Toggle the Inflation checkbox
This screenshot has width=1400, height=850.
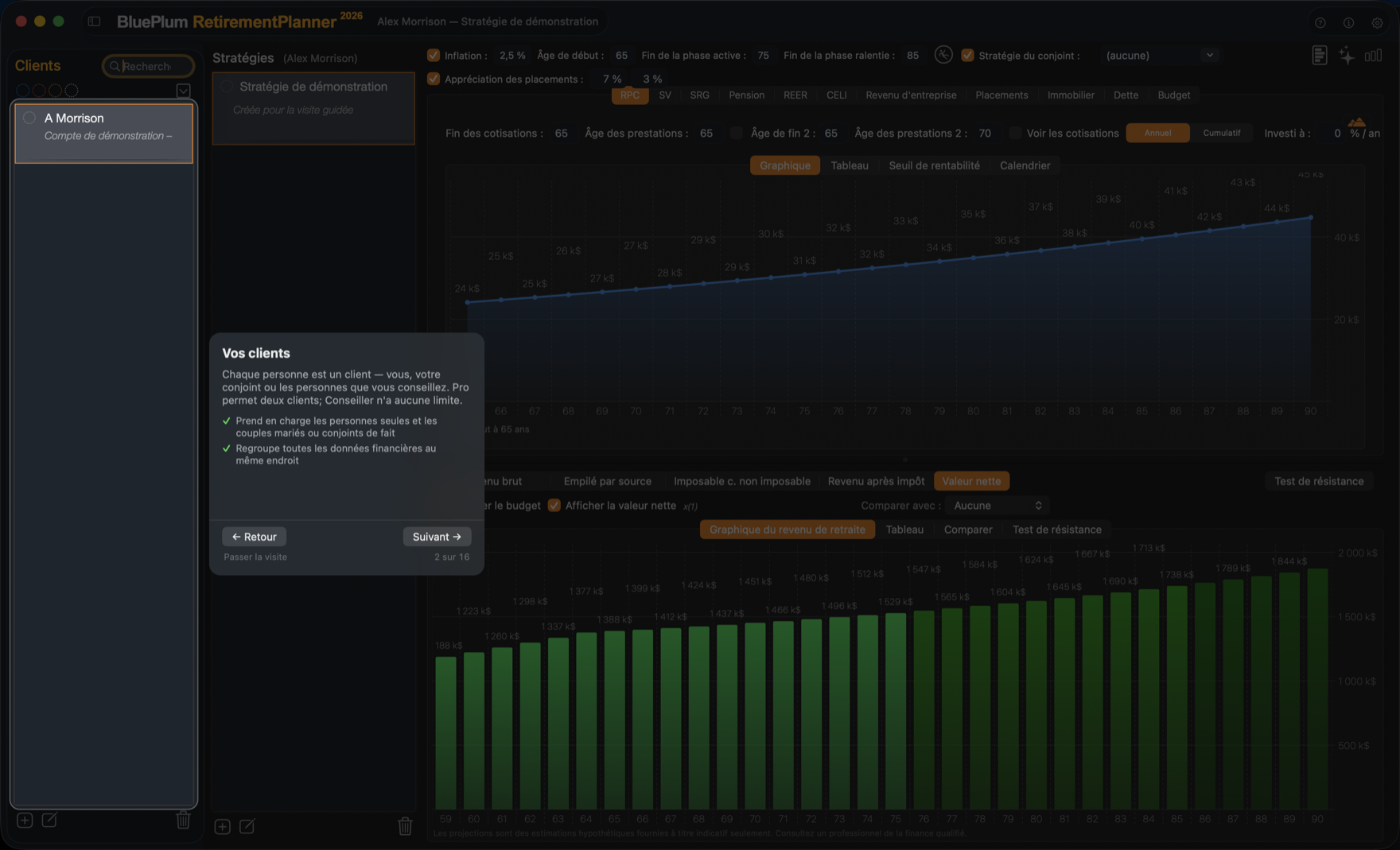434,56
